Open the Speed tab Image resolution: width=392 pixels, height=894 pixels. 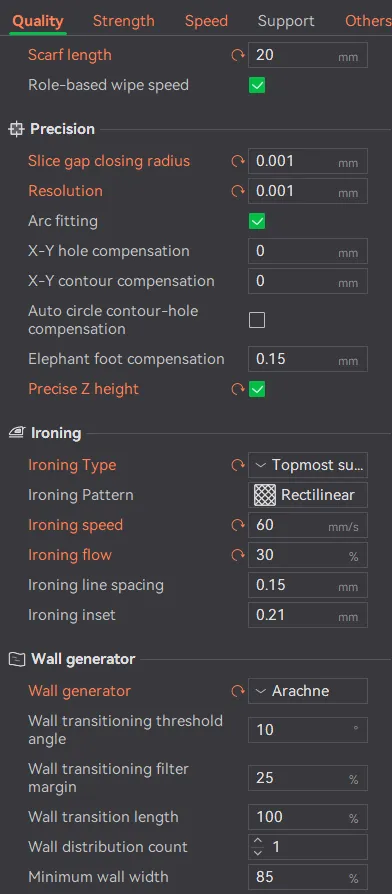tap(206, 21)
